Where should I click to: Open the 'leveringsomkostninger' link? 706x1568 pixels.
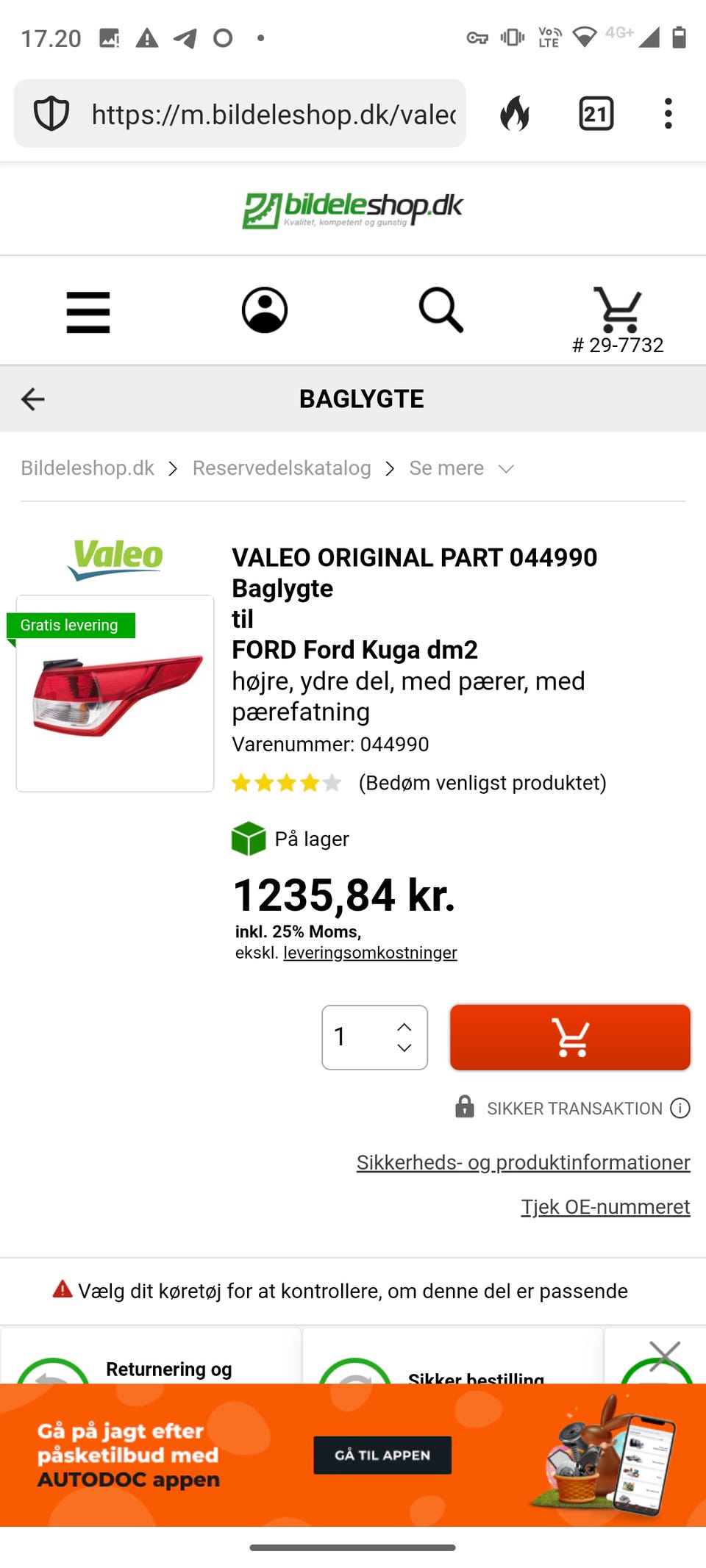[x=370, y=953]
